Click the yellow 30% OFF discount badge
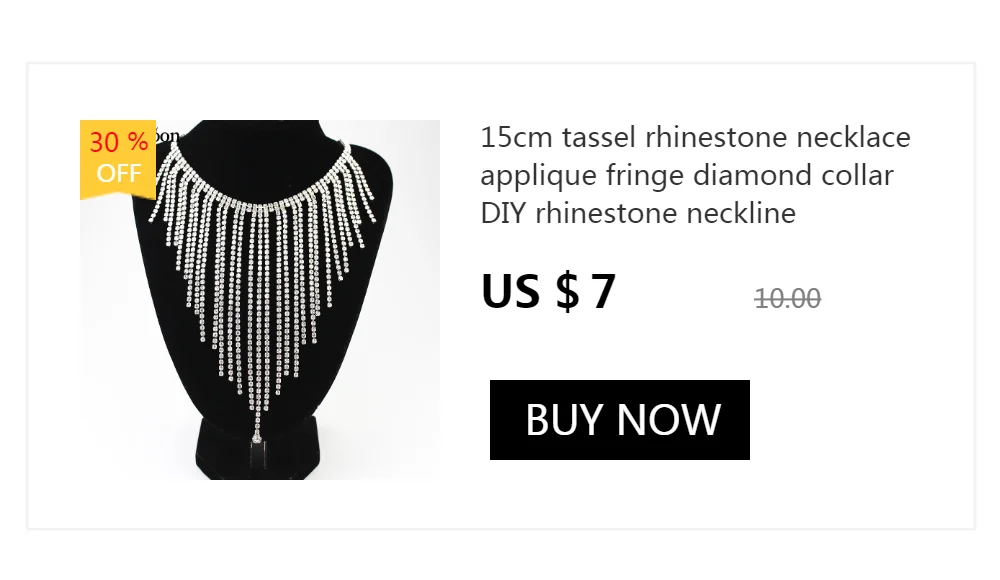 pyautogui.click(x=118, y=159)
